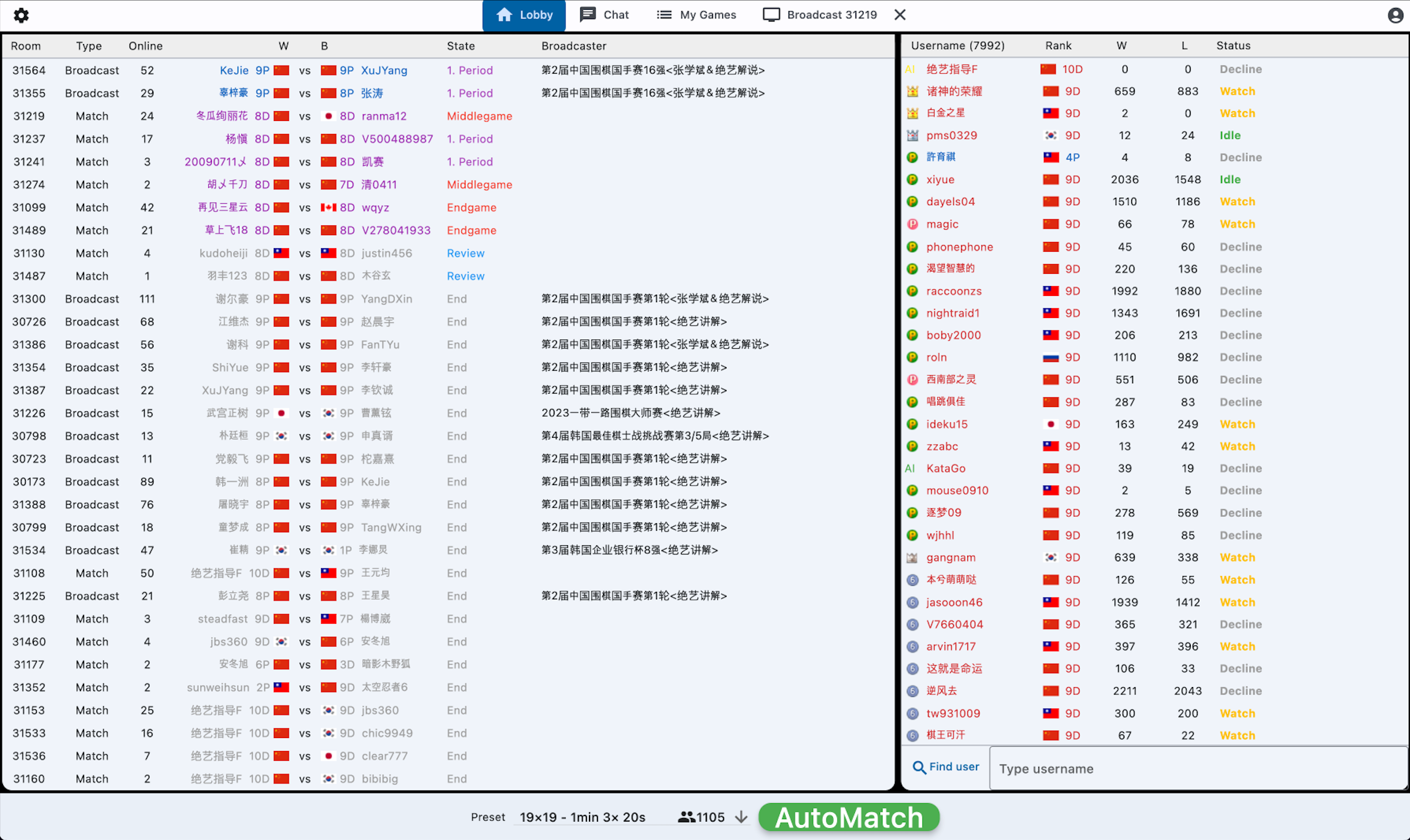Click the crown icon beside 诸神的荣耀
This screenshot has height=840, width=1410.
tap(912, 91)
